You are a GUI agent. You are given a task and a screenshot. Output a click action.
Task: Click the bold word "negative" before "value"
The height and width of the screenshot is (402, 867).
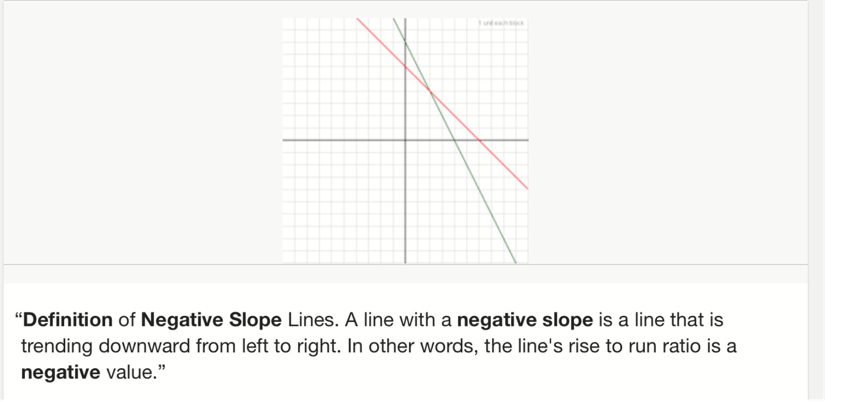pos(60,373)
